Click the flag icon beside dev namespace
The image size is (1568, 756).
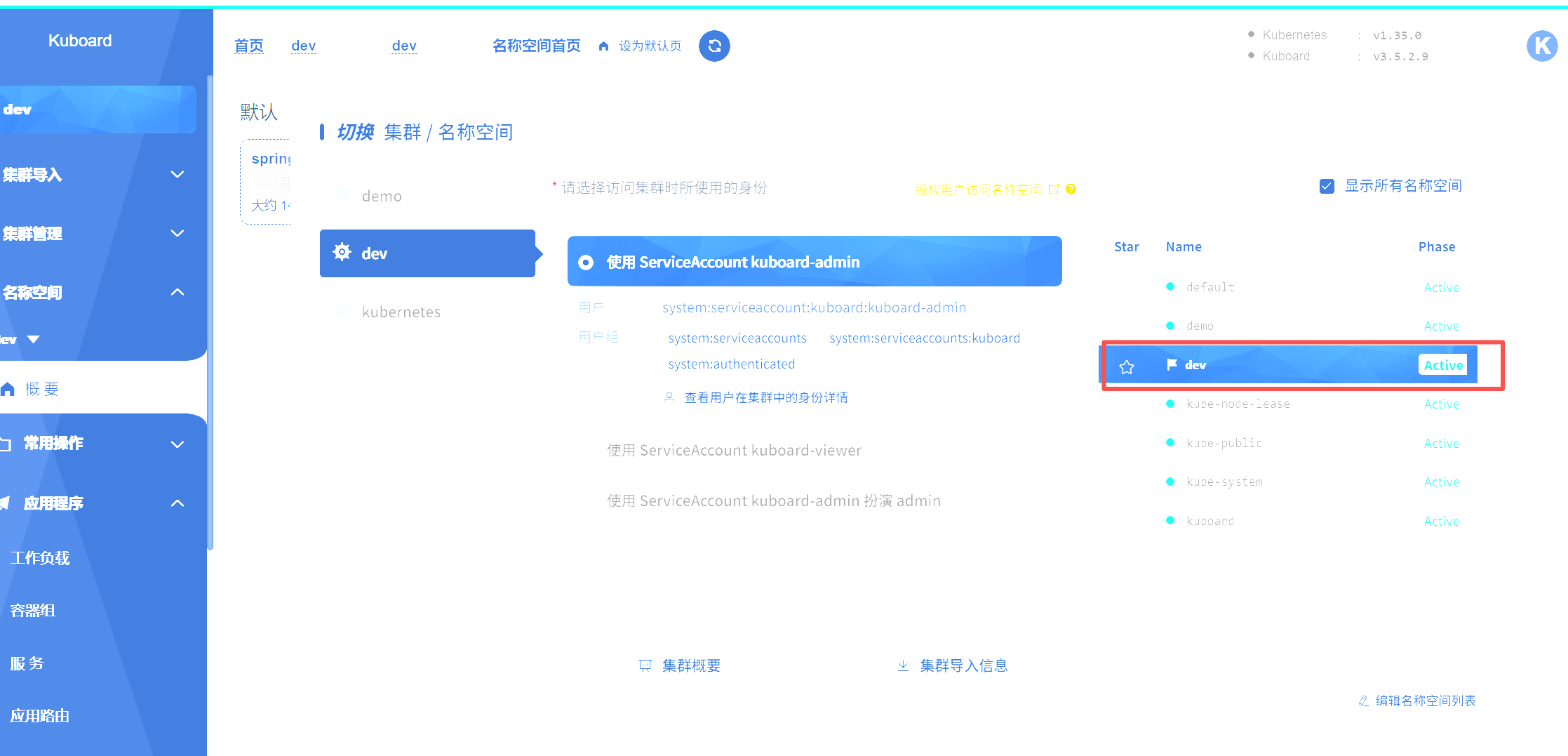1172,364
